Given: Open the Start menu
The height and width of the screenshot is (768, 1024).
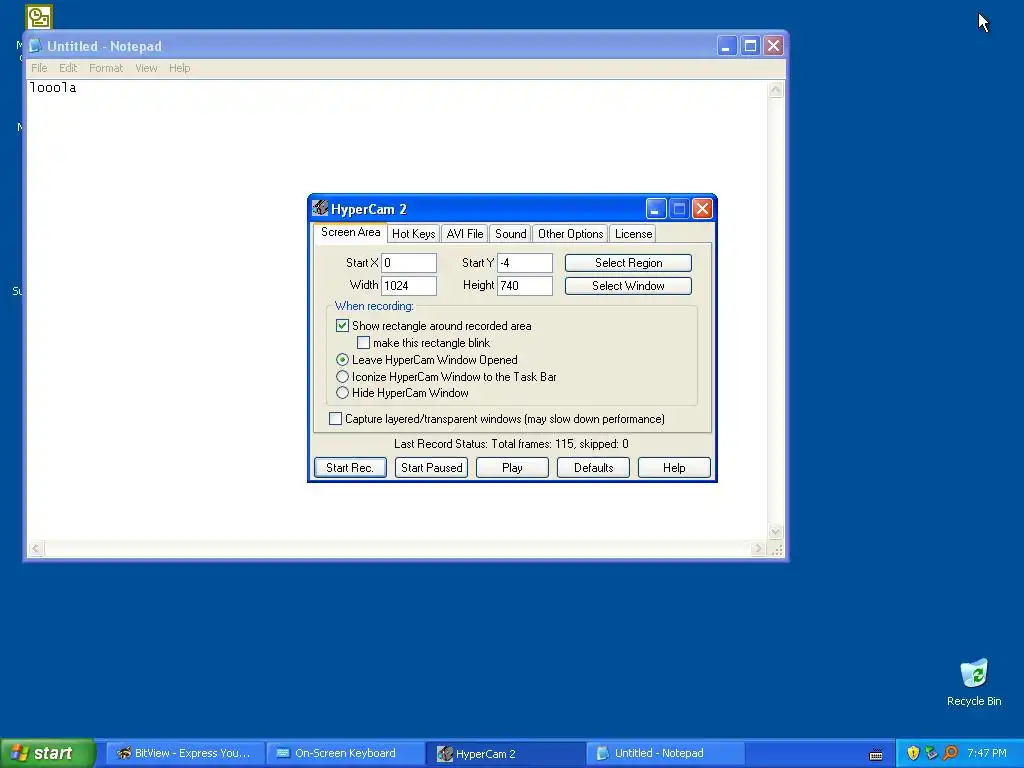Looking at the screenshot, I should (x=48, y=753).
